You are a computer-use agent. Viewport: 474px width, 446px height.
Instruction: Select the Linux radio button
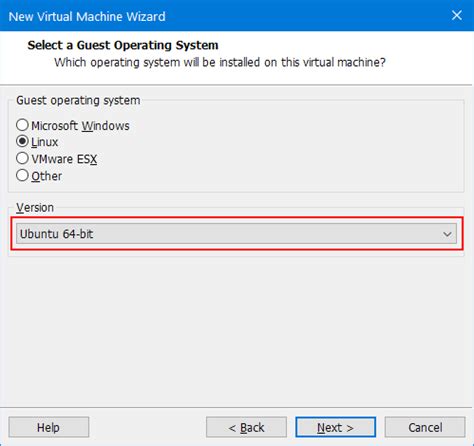[22, 142]
